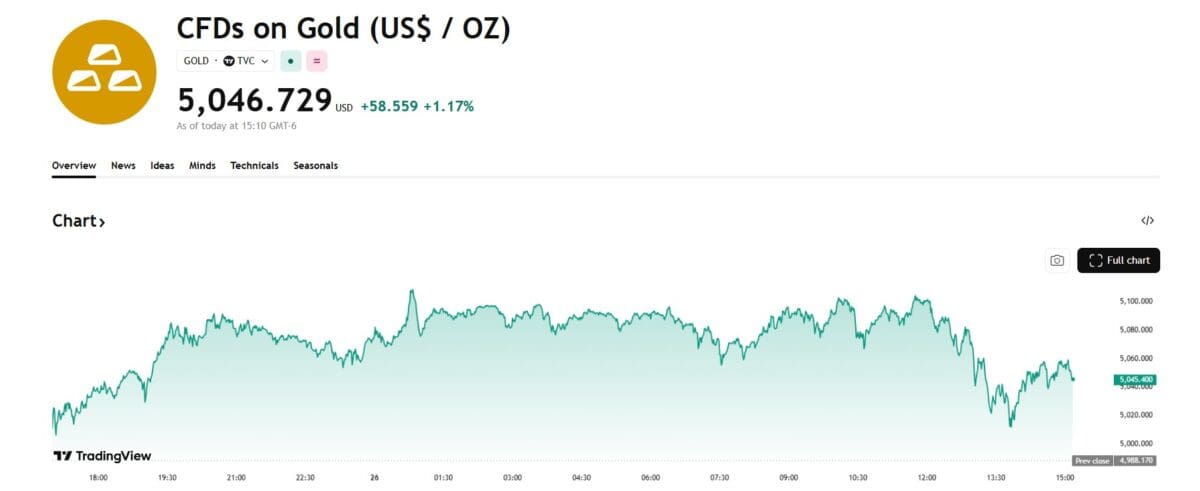The image size is (1200, 491).
Task: Select the Minds tab
Action: 202,166
